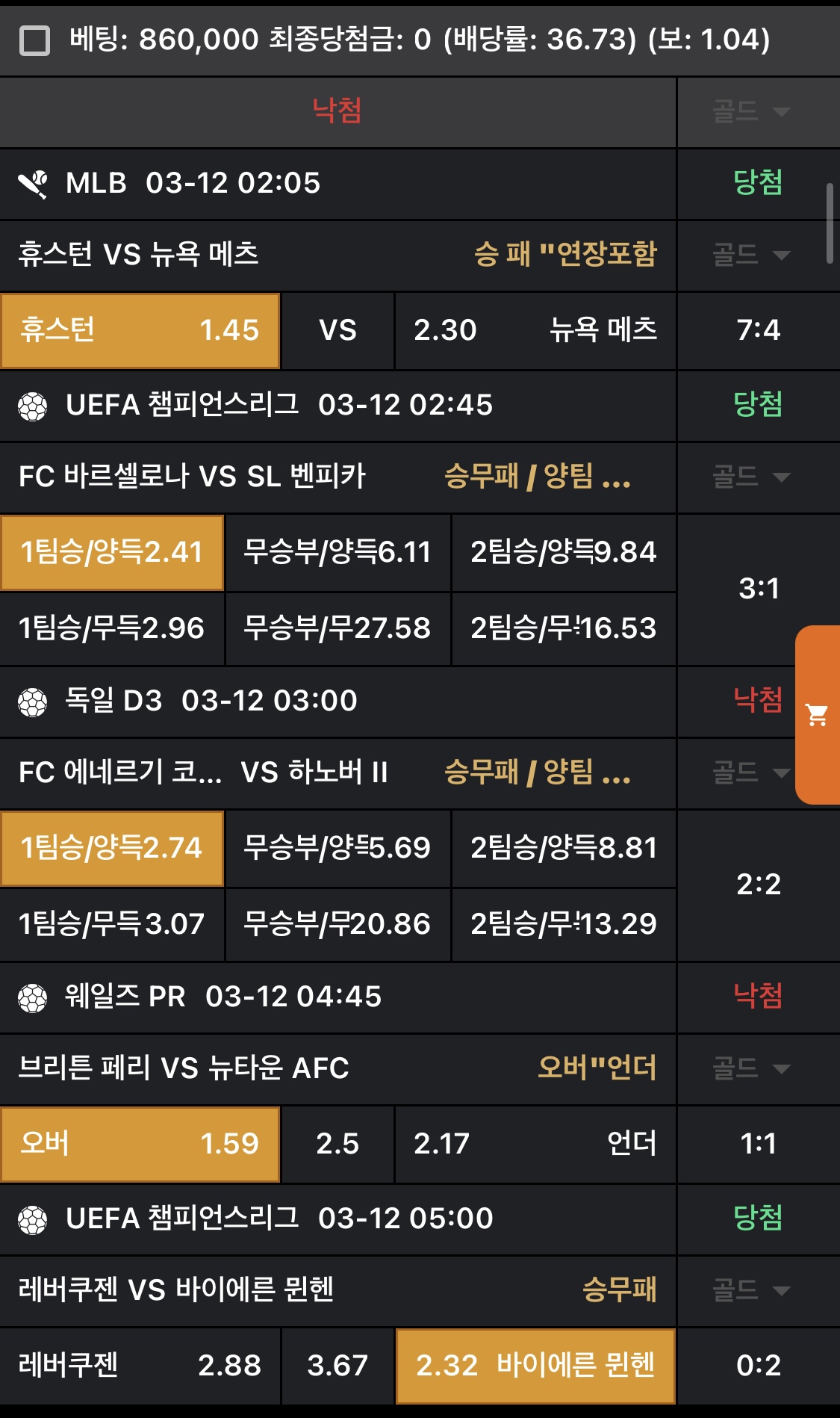
Task: Tap the soccer ball icon beside 웨일즈 PR
Action: click(33, 998)
